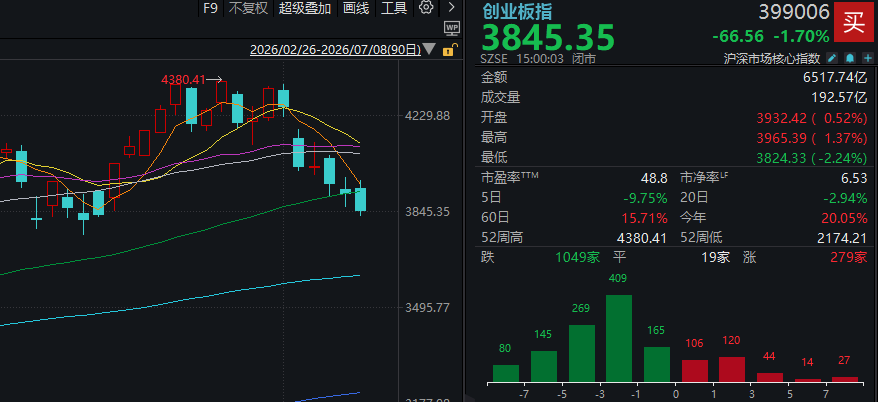The width and height of the screenshot is (878, 402).
Task: Click the 金额 value 6517.74亿
Action: click(834, 78)
